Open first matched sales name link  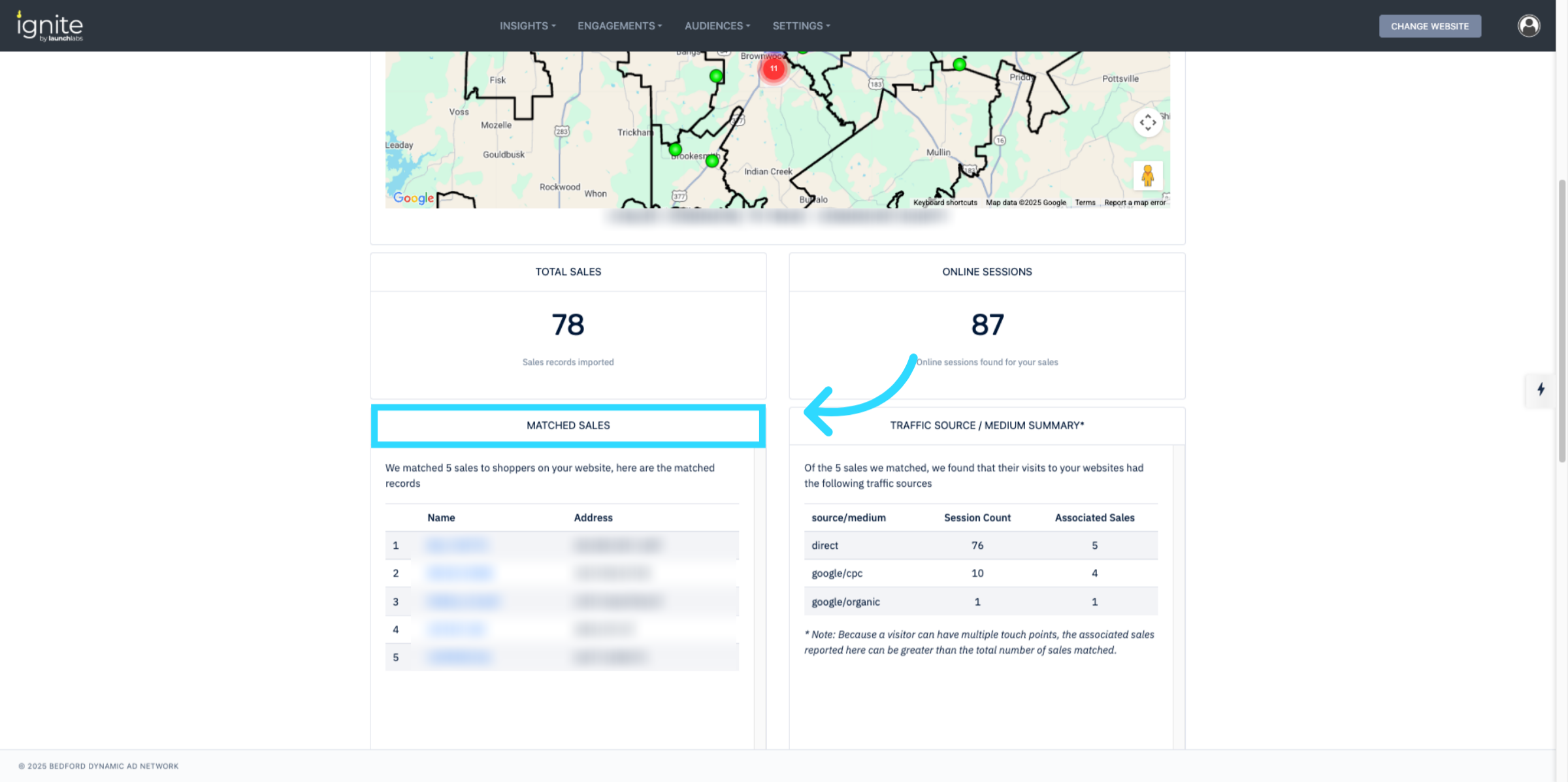click(x=456, y=545)
